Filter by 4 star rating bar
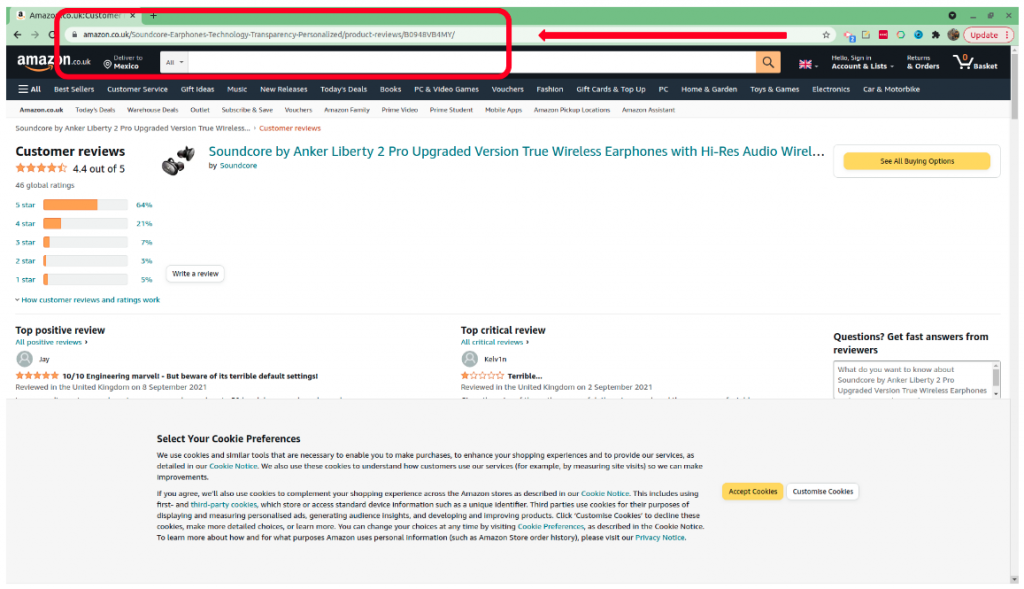 point(85,224)
